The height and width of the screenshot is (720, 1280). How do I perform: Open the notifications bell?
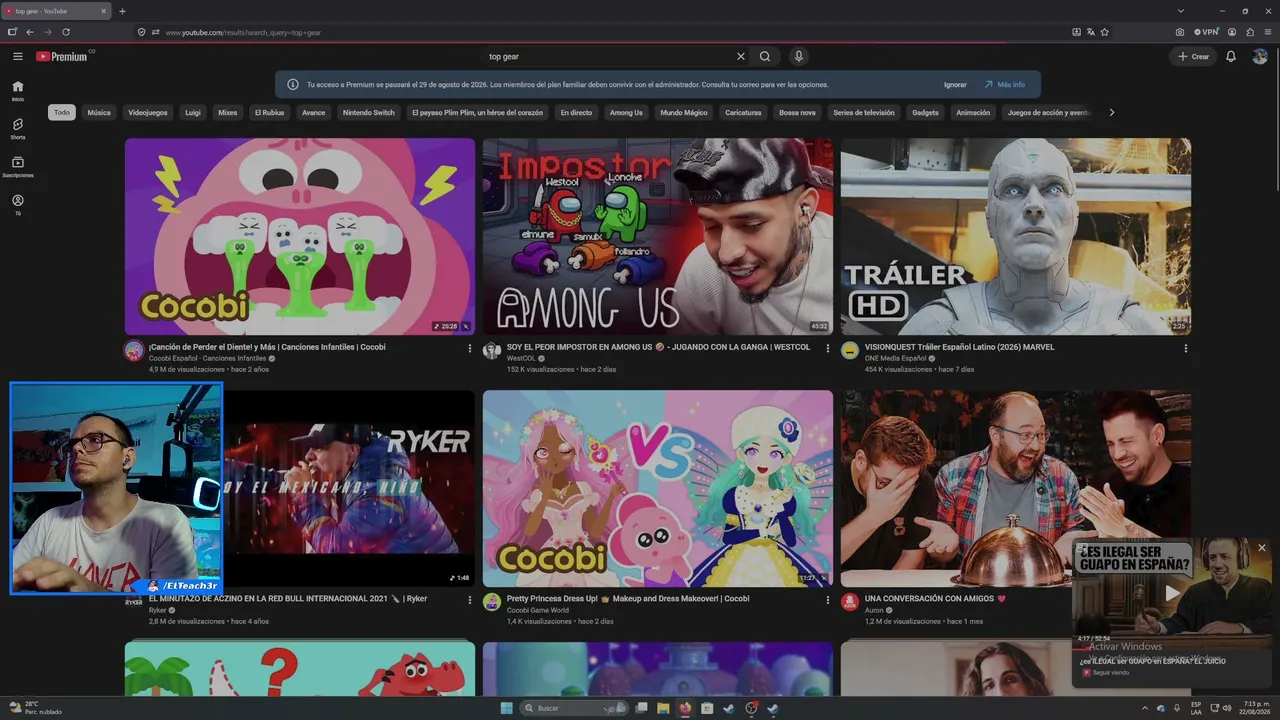pos(1231,57)
